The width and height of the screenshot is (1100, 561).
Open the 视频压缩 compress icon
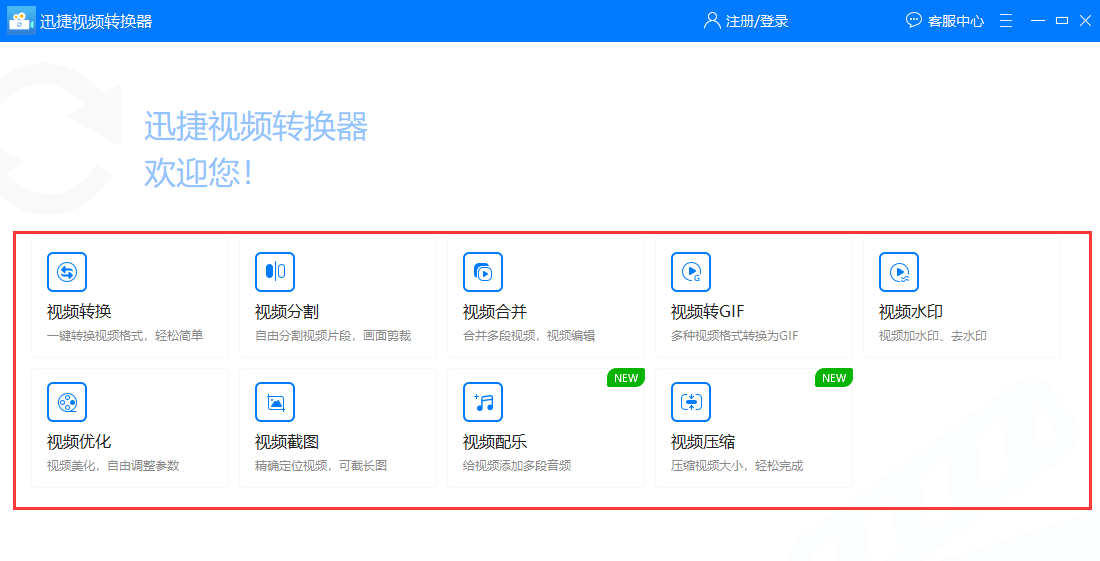coord(691,402)
